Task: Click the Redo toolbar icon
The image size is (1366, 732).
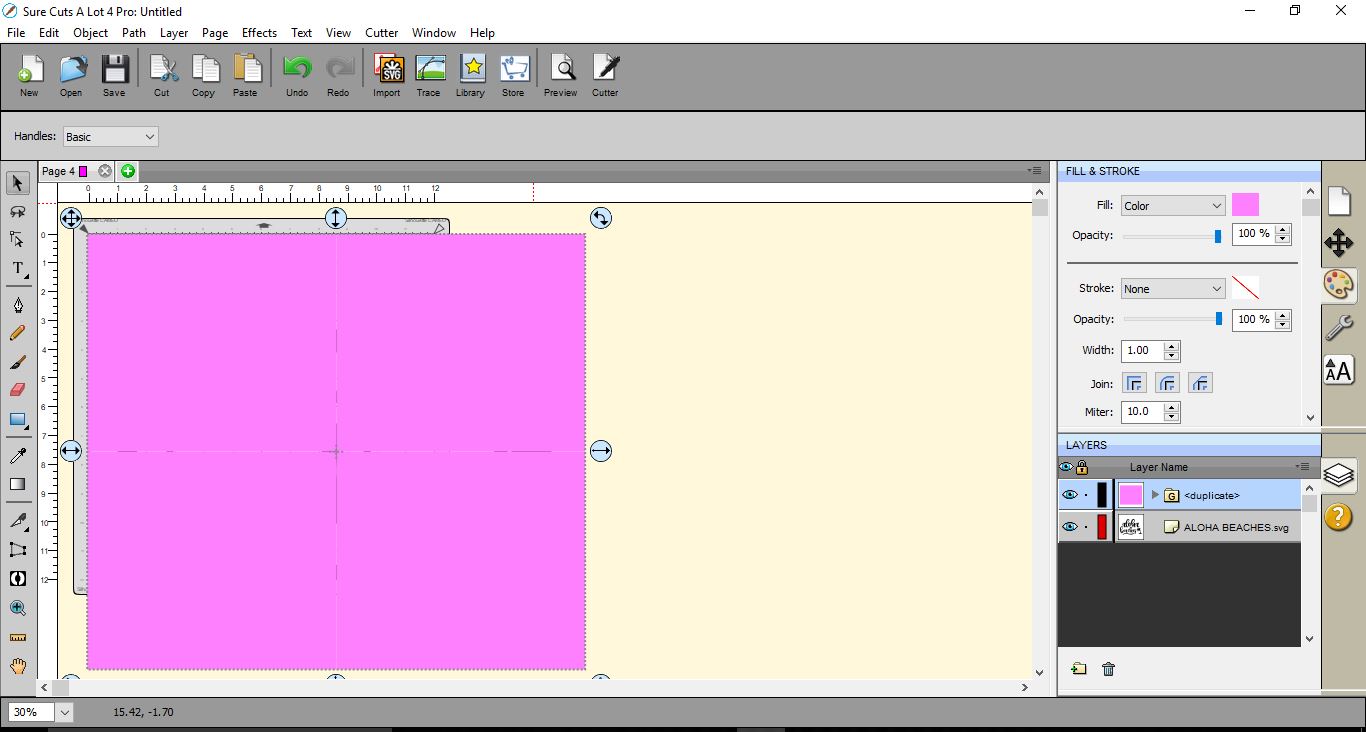Action: click(339, 76)
